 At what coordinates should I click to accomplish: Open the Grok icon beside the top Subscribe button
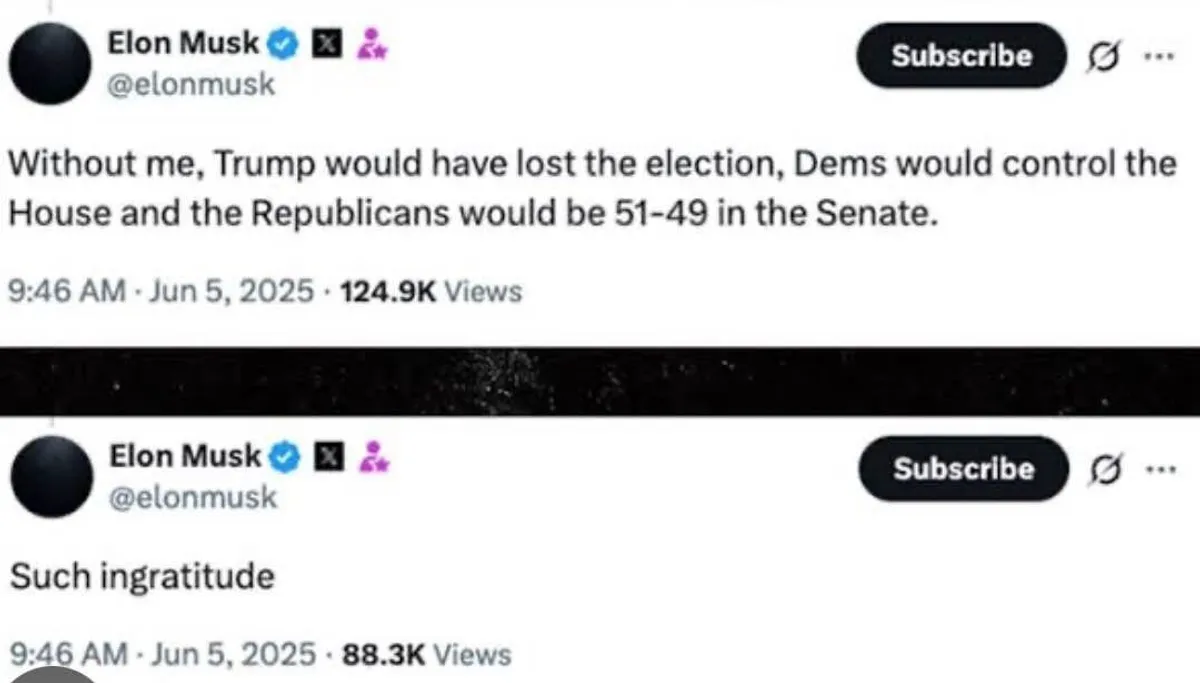click(x=1102, y=55)
